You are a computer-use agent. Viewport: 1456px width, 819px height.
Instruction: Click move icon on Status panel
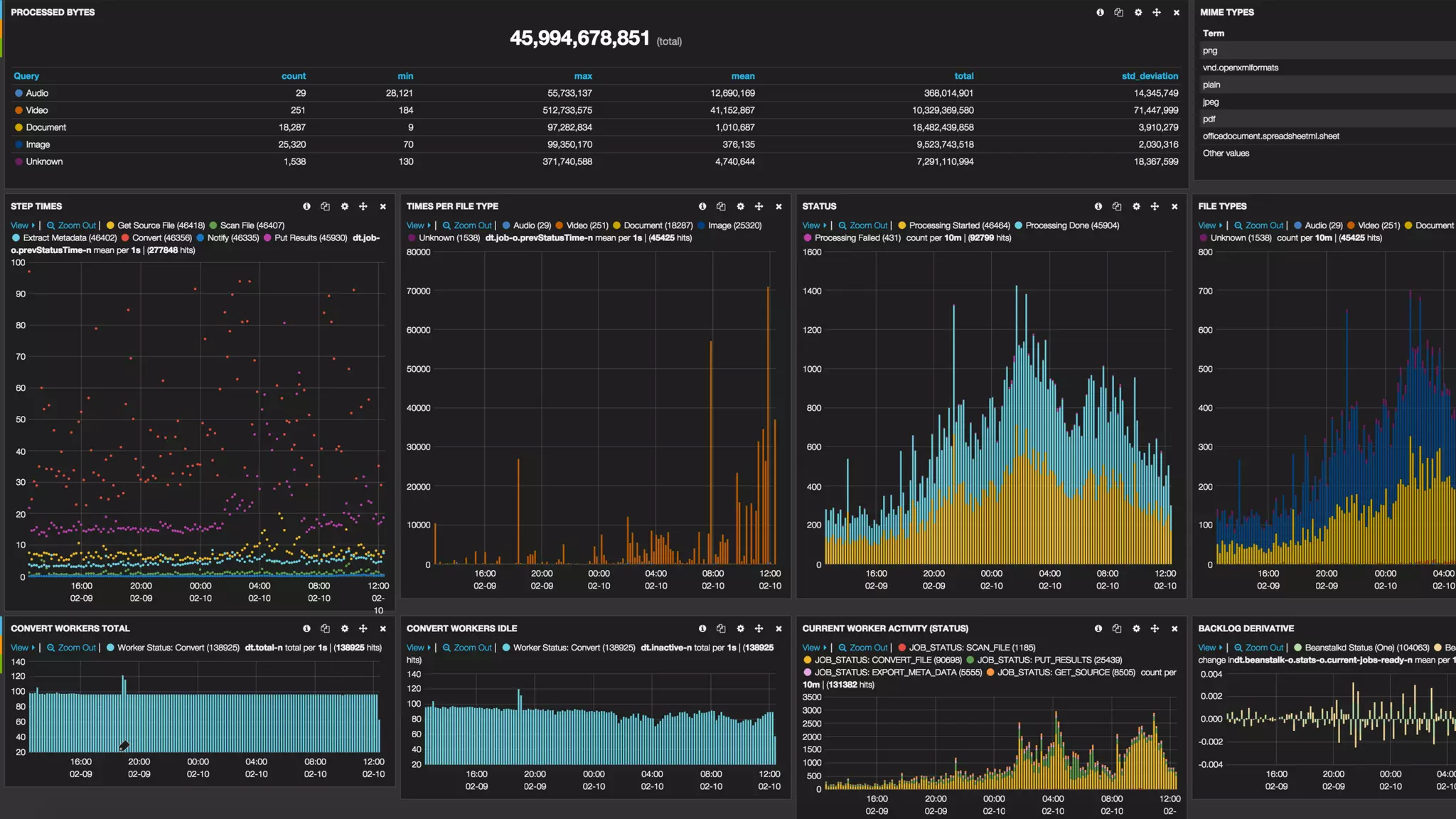pos(1155,206)
